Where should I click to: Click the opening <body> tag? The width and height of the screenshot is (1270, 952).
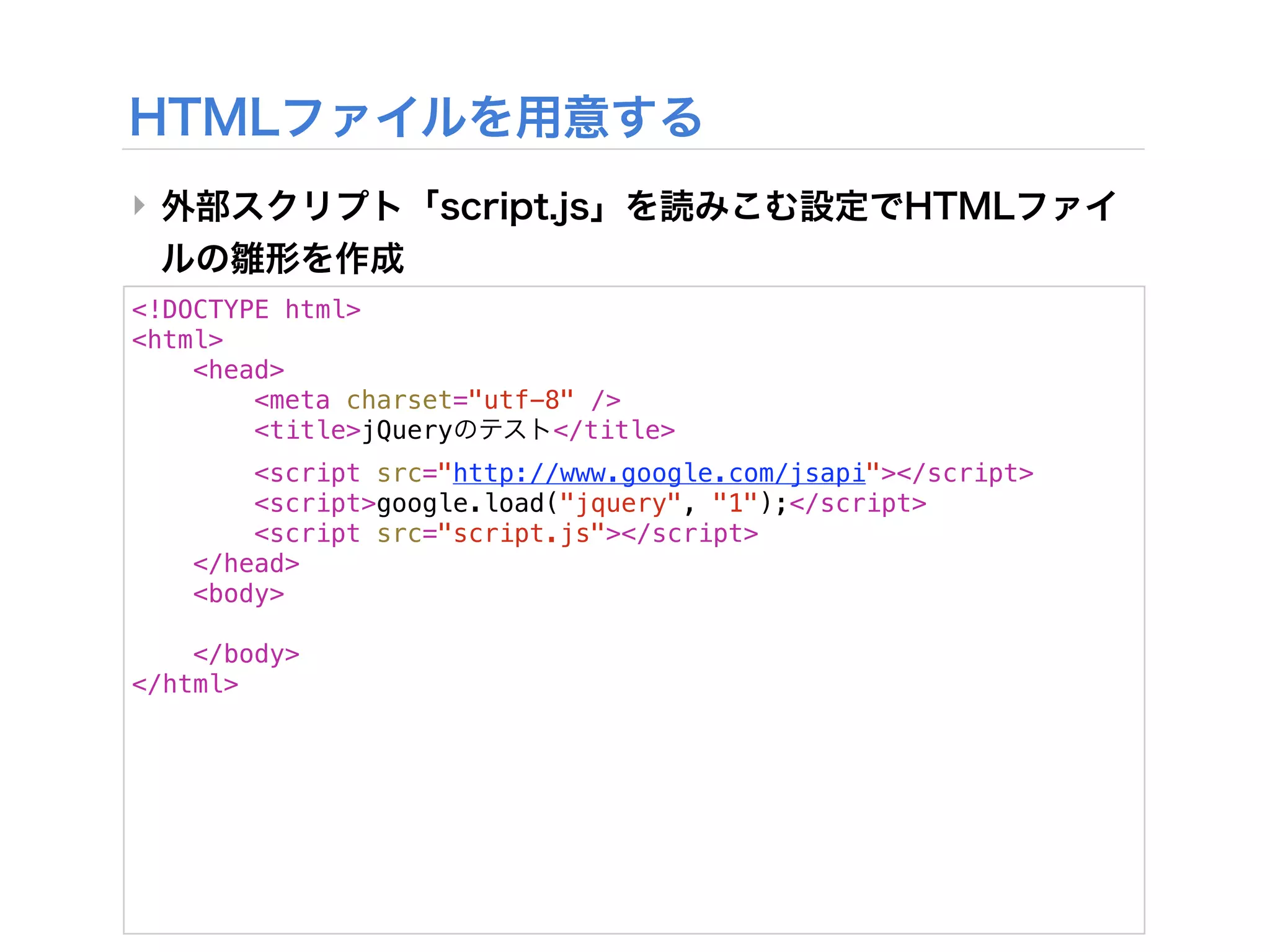tap(239, 594)
